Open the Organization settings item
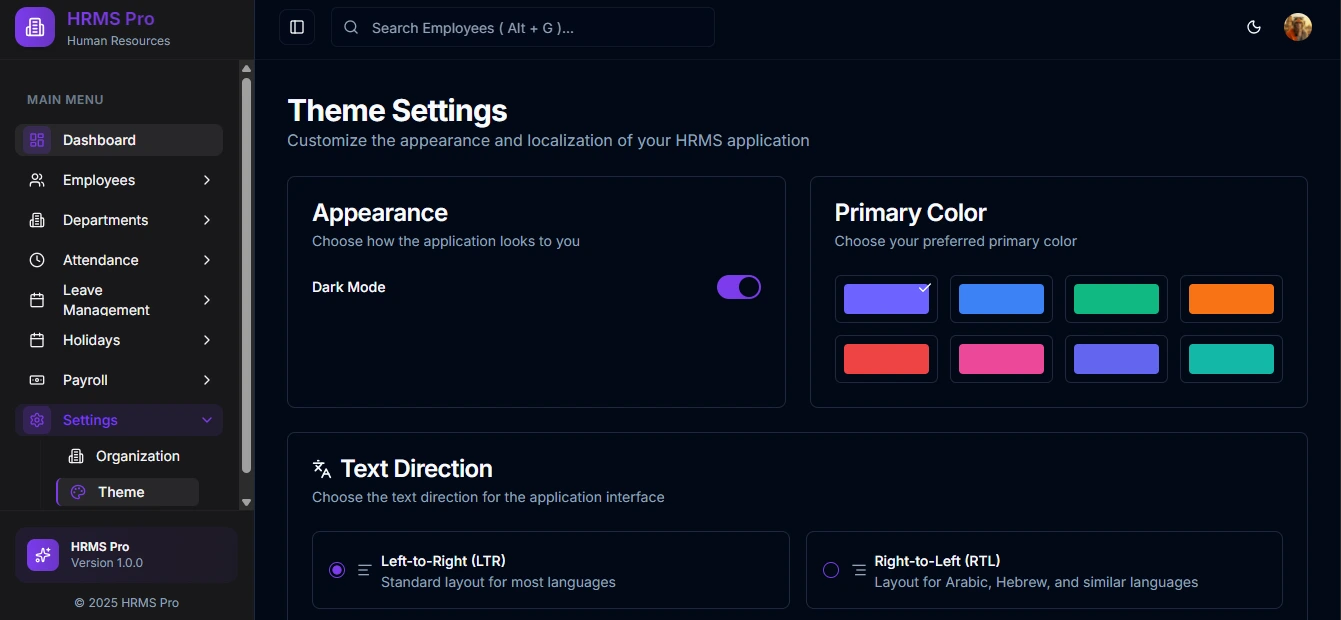The width and height of the screenshot is (1341, 620). coord(137,456)
